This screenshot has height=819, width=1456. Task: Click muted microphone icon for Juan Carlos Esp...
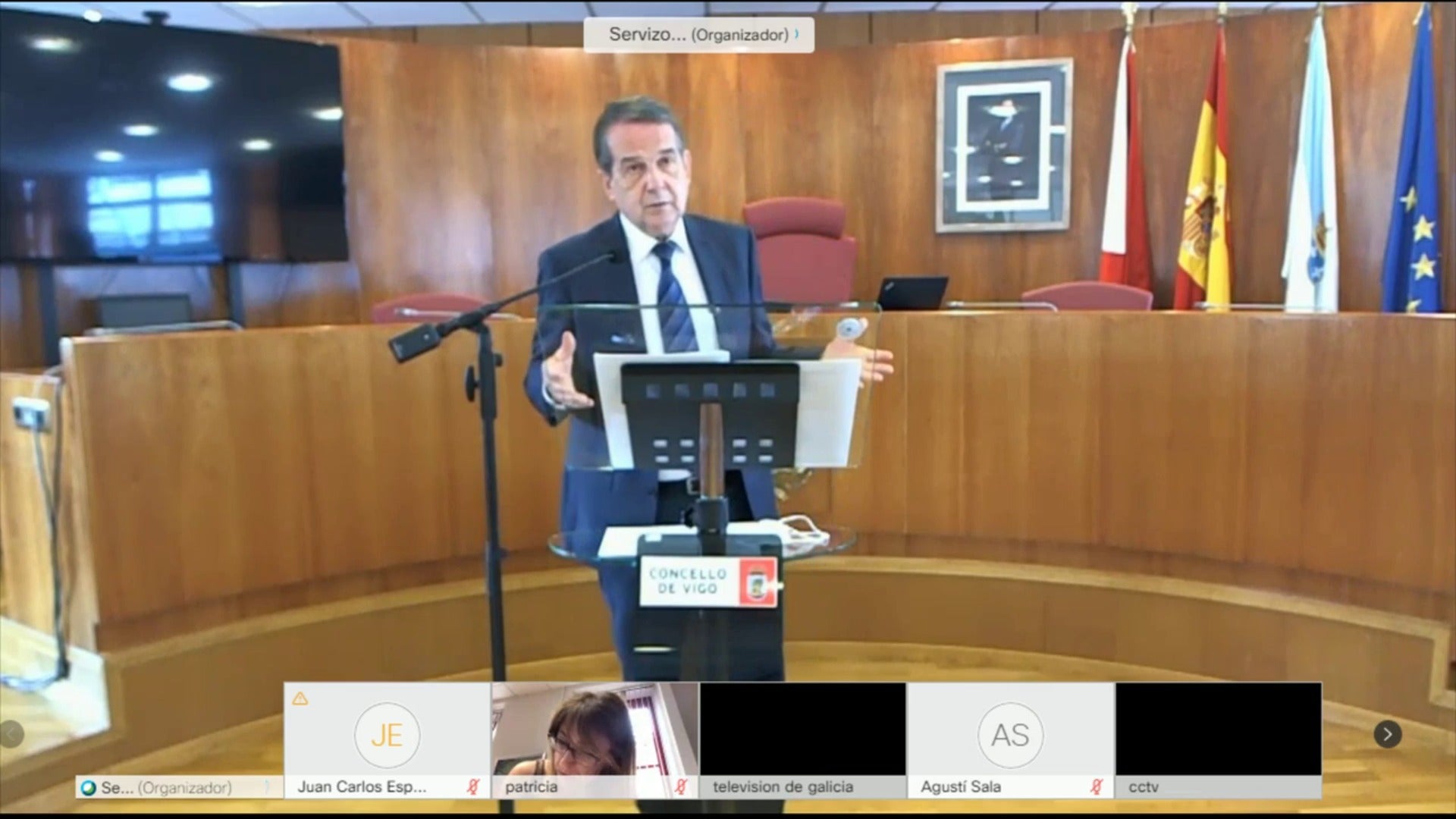pos(473,787)
